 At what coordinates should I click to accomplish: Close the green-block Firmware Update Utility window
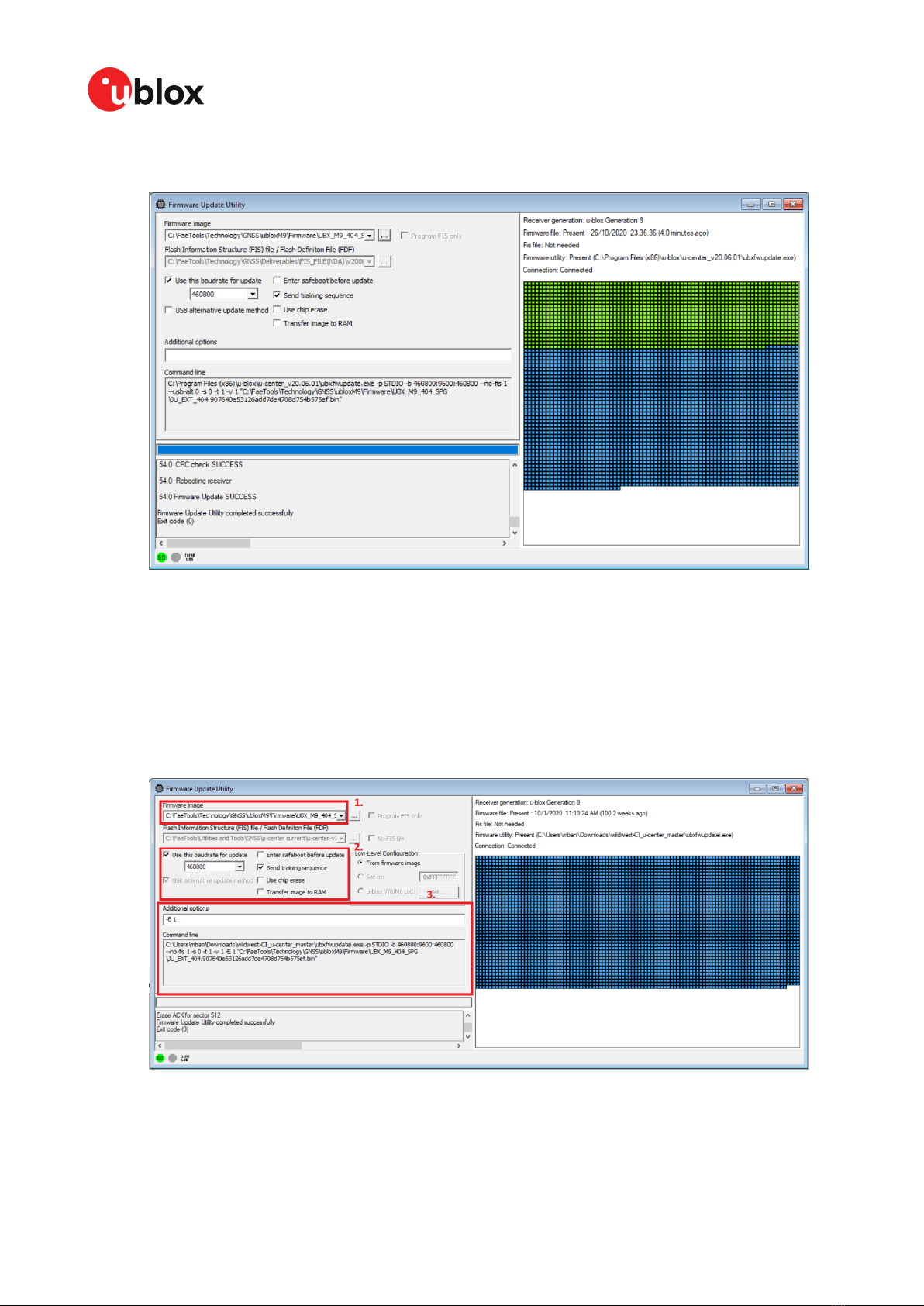(x=792, y=205)
